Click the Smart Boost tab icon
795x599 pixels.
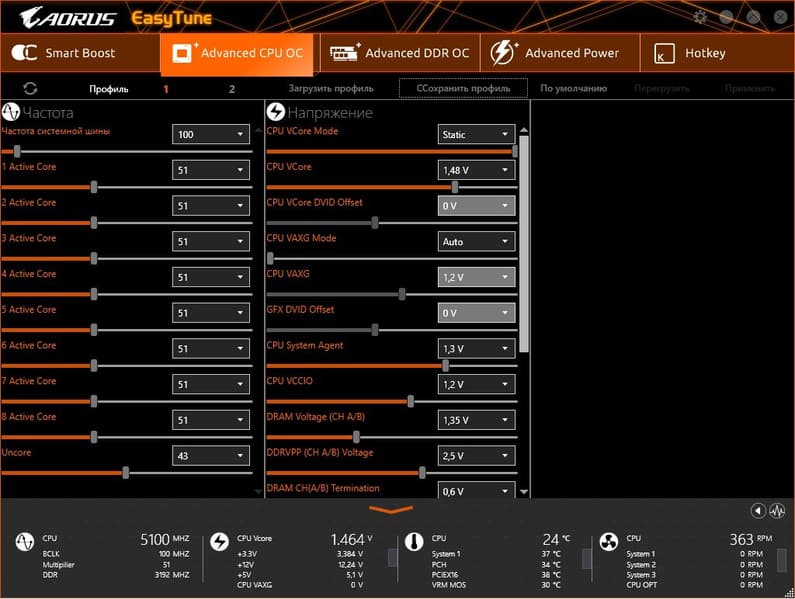tap(24, 53)
